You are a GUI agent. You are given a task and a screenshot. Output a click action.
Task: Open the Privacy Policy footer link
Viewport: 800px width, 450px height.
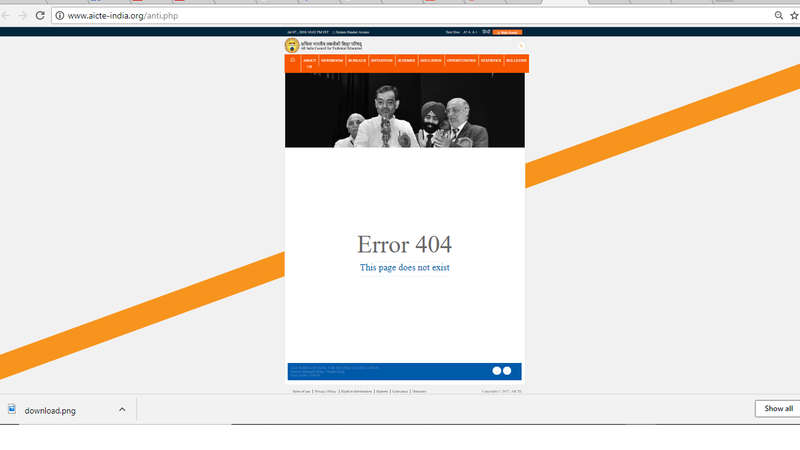326,391
